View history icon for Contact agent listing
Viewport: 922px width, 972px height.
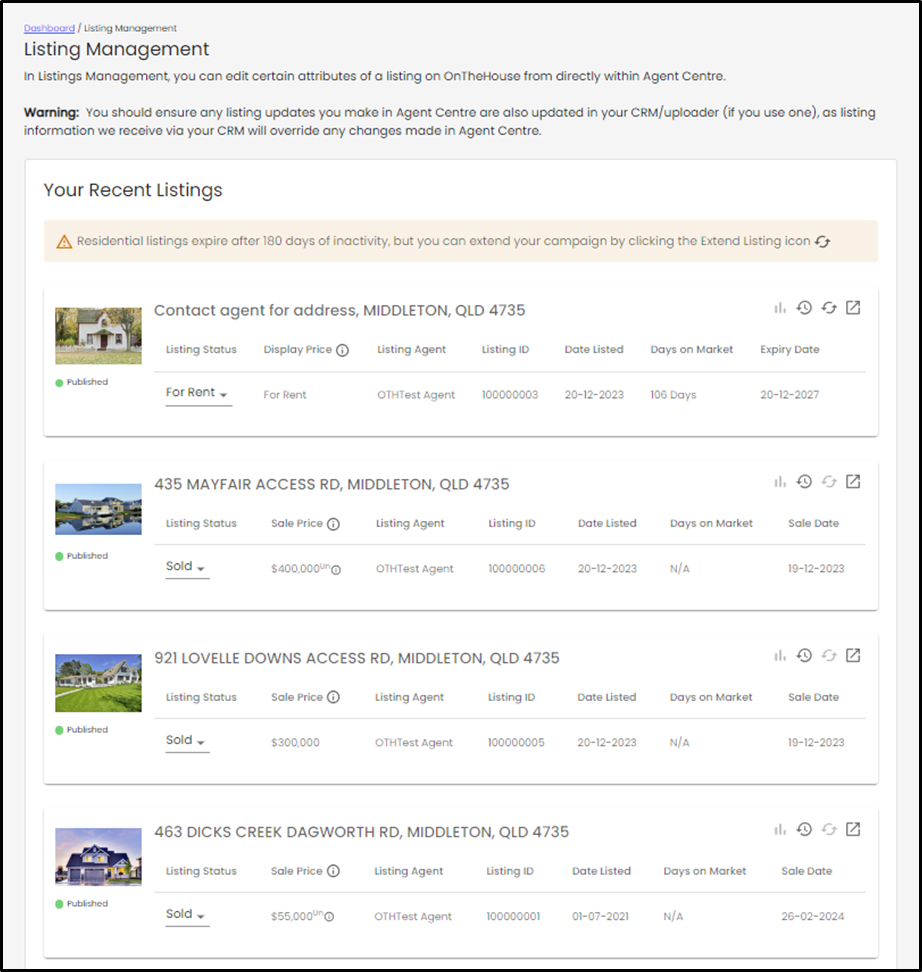coord(804,307)
